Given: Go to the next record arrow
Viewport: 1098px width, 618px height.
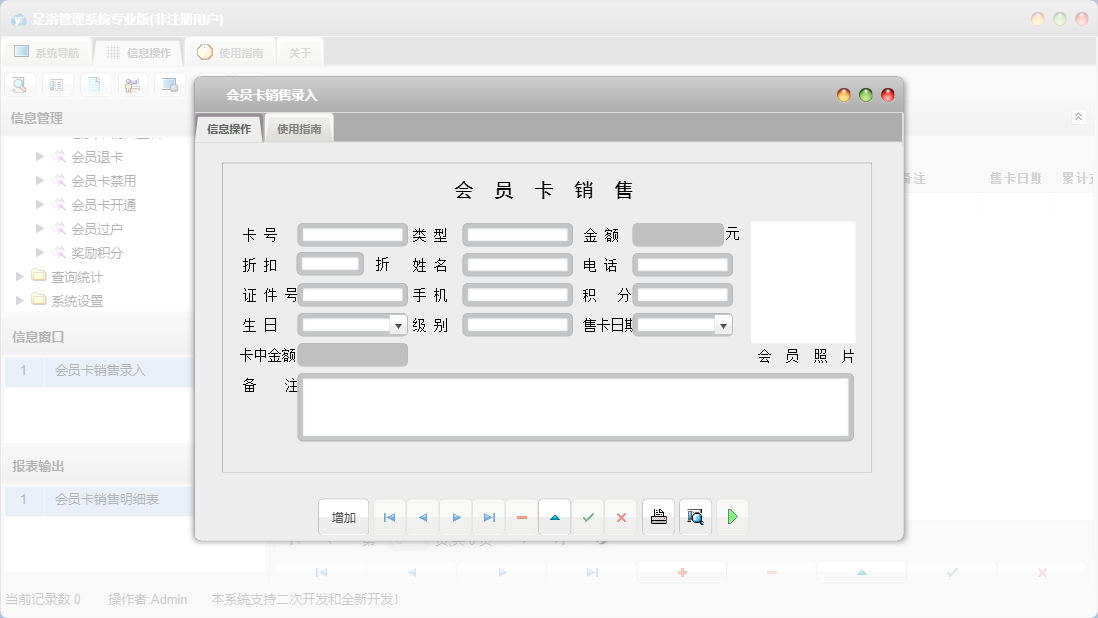Looking at the screenshot, I should pyautogui.click(x=456, y=517).
